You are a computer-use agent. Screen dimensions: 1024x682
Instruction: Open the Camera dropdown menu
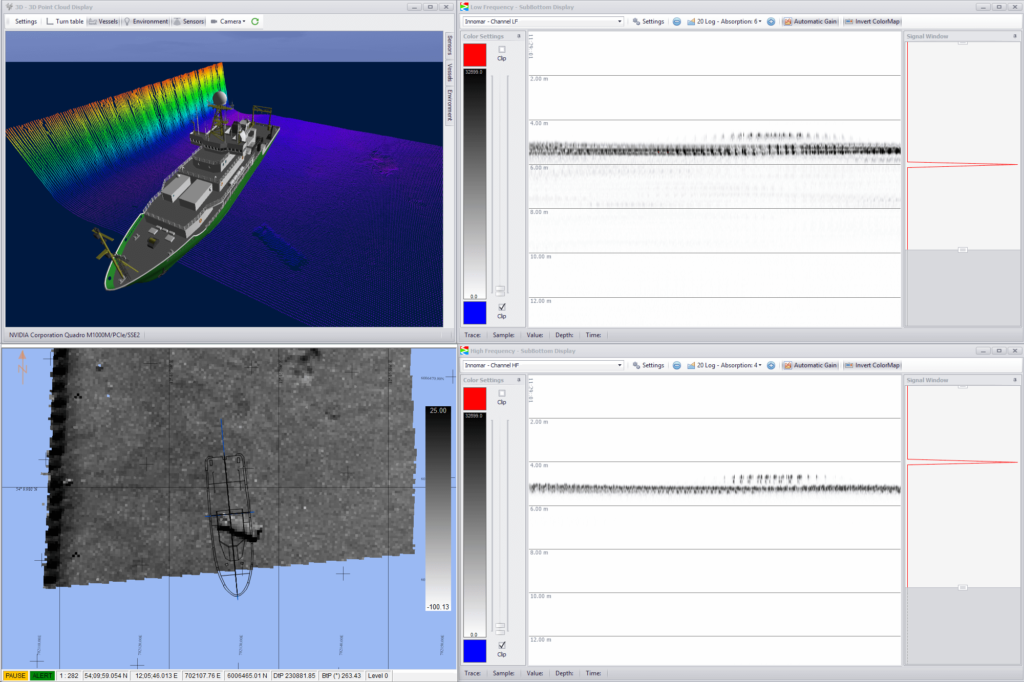[228, 22]
